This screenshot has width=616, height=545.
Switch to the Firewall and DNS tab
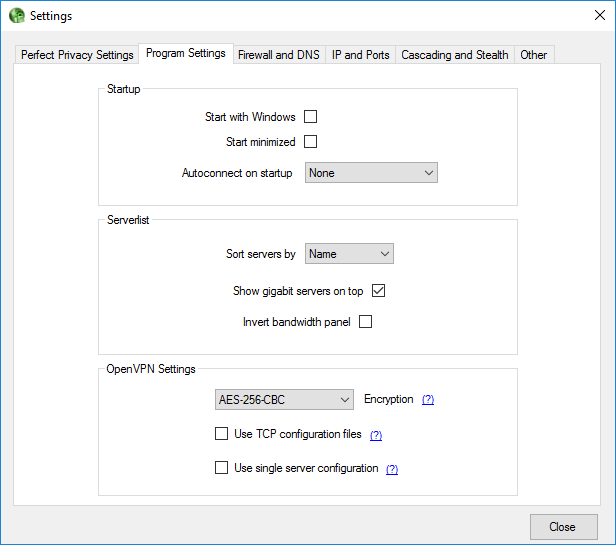pos(279,55)
